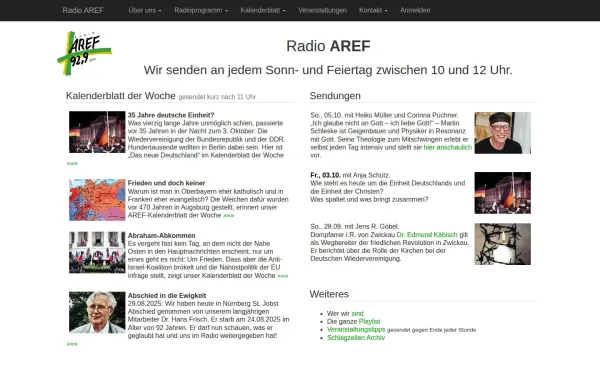Click 'So., 05.10. mit Heiko Müller' line

(x=384, y=115)
